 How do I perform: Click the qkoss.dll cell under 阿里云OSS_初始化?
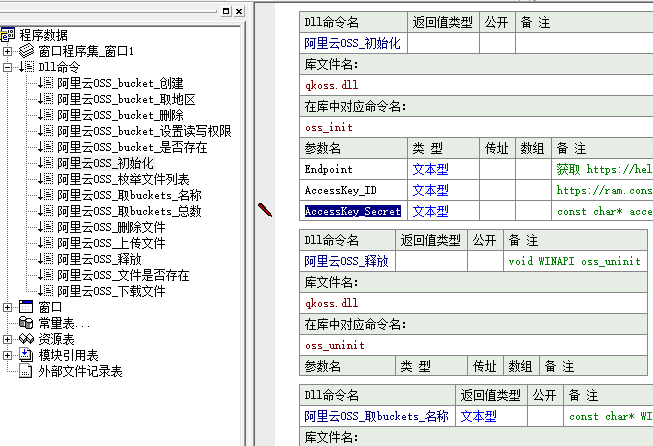point(476,85)
